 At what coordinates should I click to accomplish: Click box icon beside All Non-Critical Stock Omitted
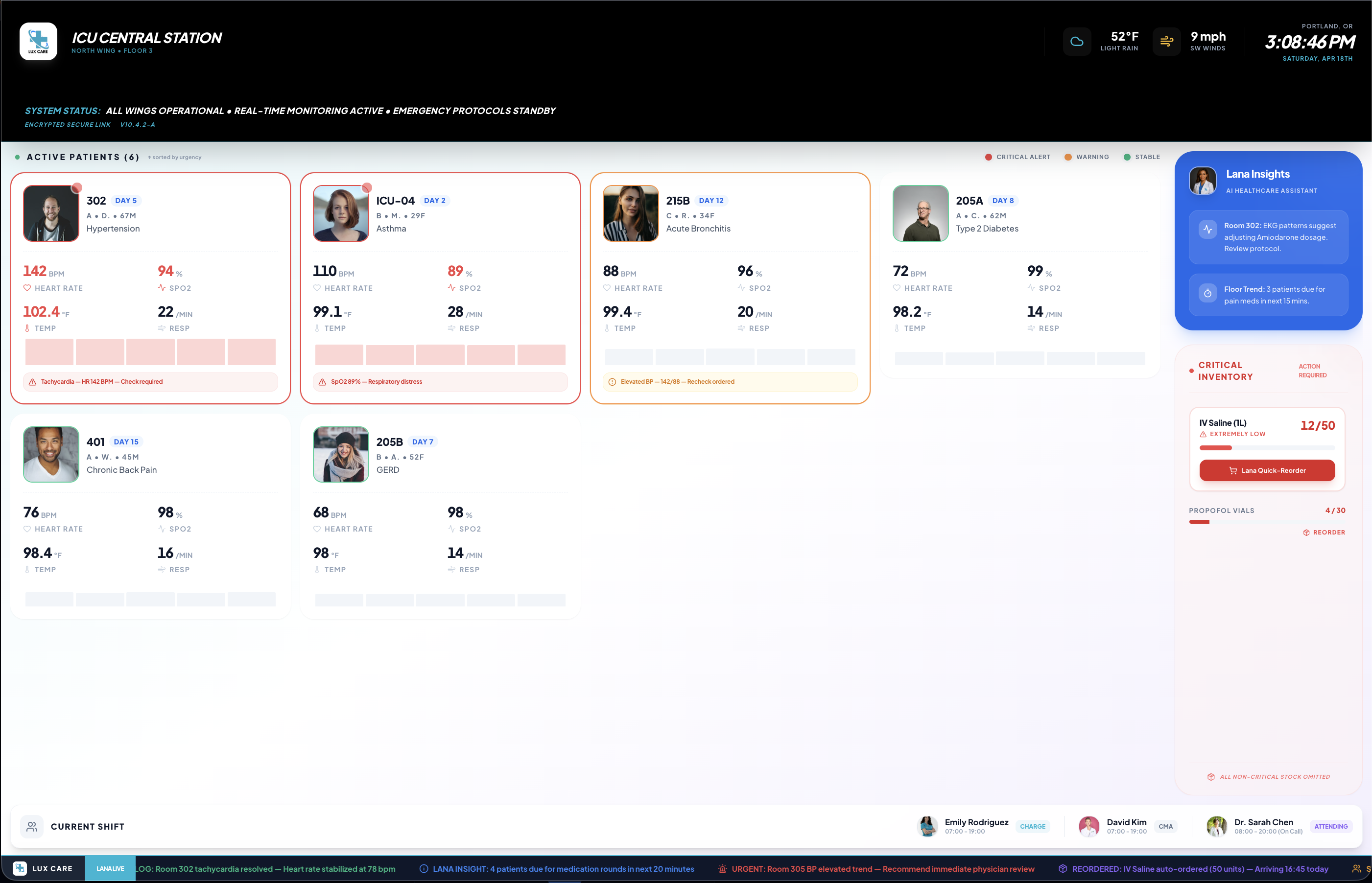click(1211, 777)
